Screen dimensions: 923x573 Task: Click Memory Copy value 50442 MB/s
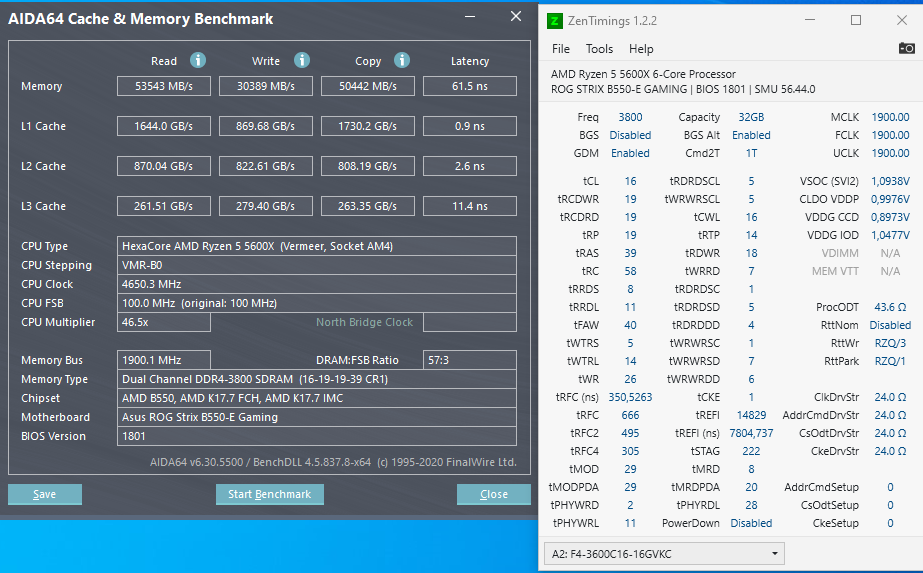pyautogui.click(x=368, y=86)
